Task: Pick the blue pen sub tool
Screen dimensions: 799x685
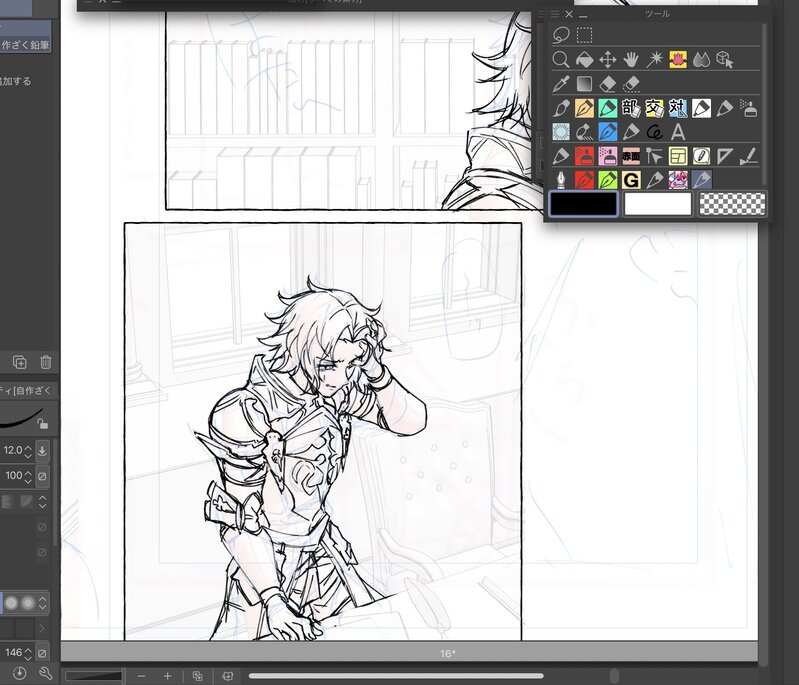Action: (607, 132)
